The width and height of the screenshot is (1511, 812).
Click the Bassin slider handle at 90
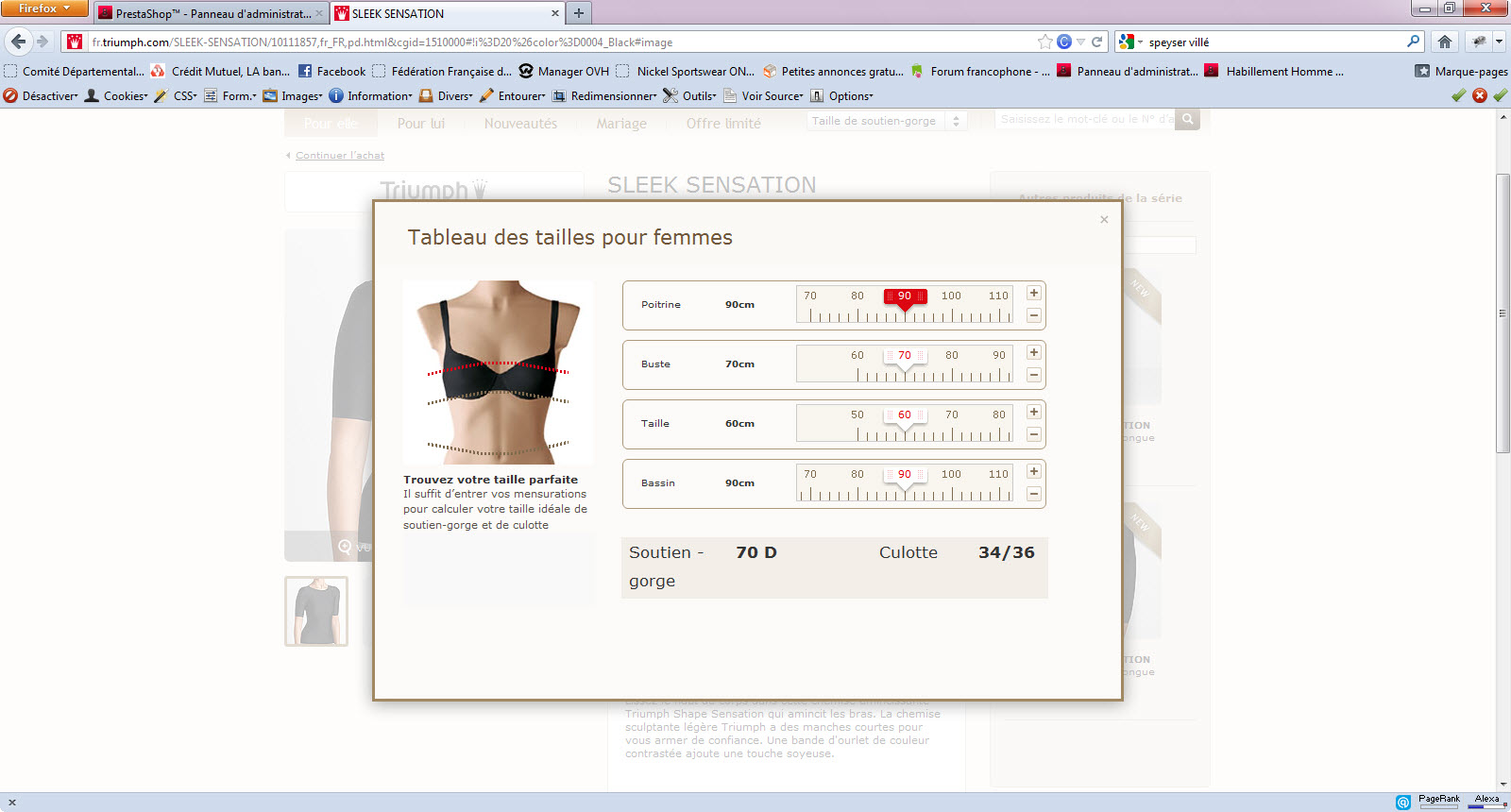[x=905, y=477]
